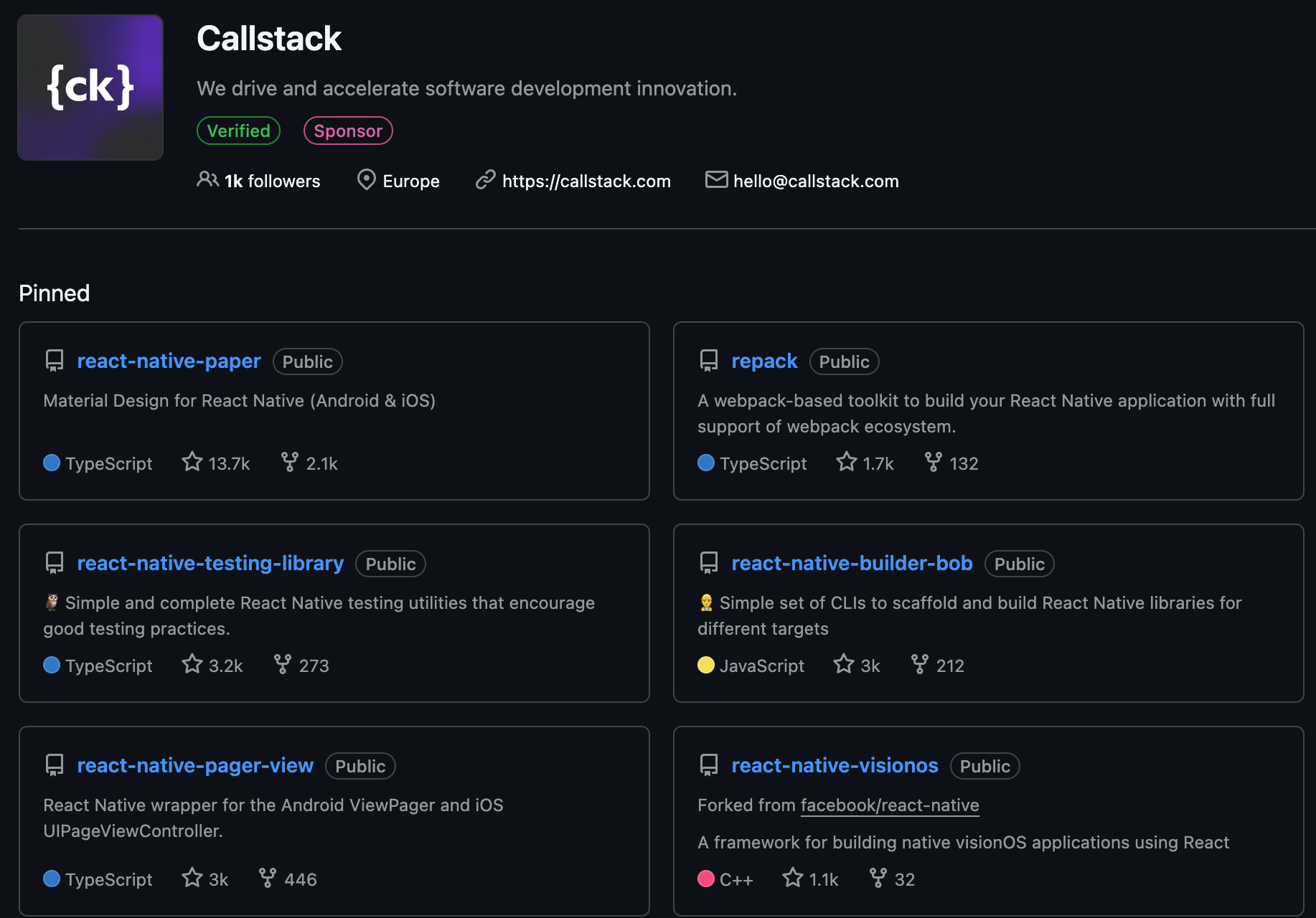Image resolution: width=1316 pixels, height=918 pixels.
Task: Click the C++ pink language dot
Action: [x=706, y=879]
